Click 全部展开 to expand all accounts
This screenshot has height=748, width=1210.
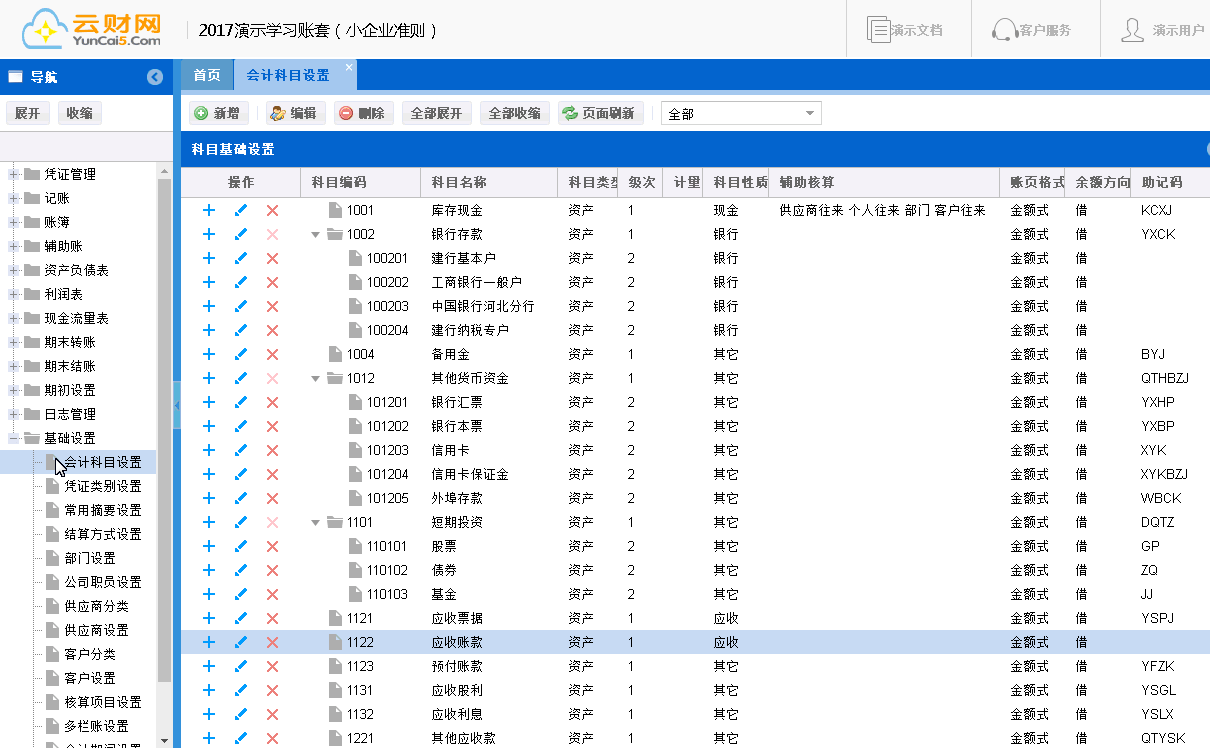(x=437, y=113)
